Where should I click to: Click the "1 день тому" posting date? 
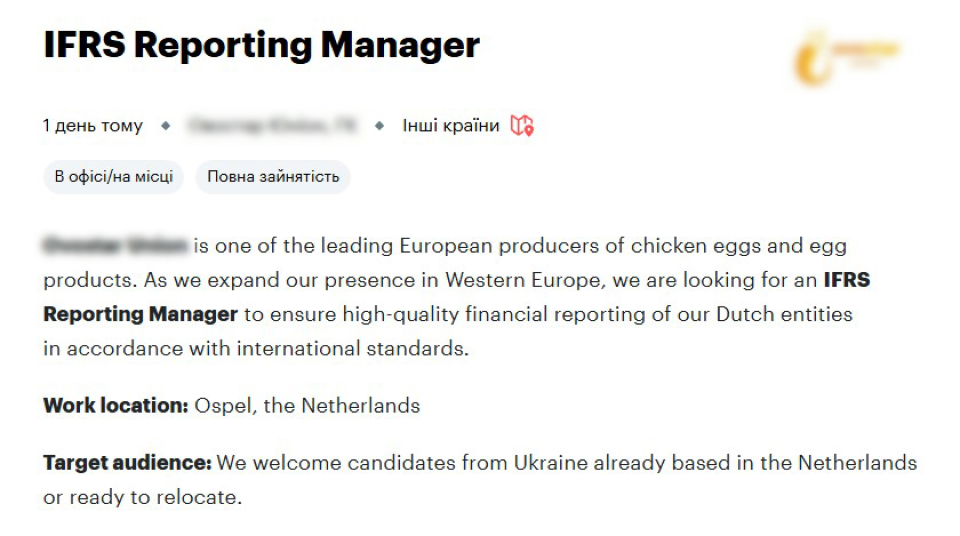[92, 126]
